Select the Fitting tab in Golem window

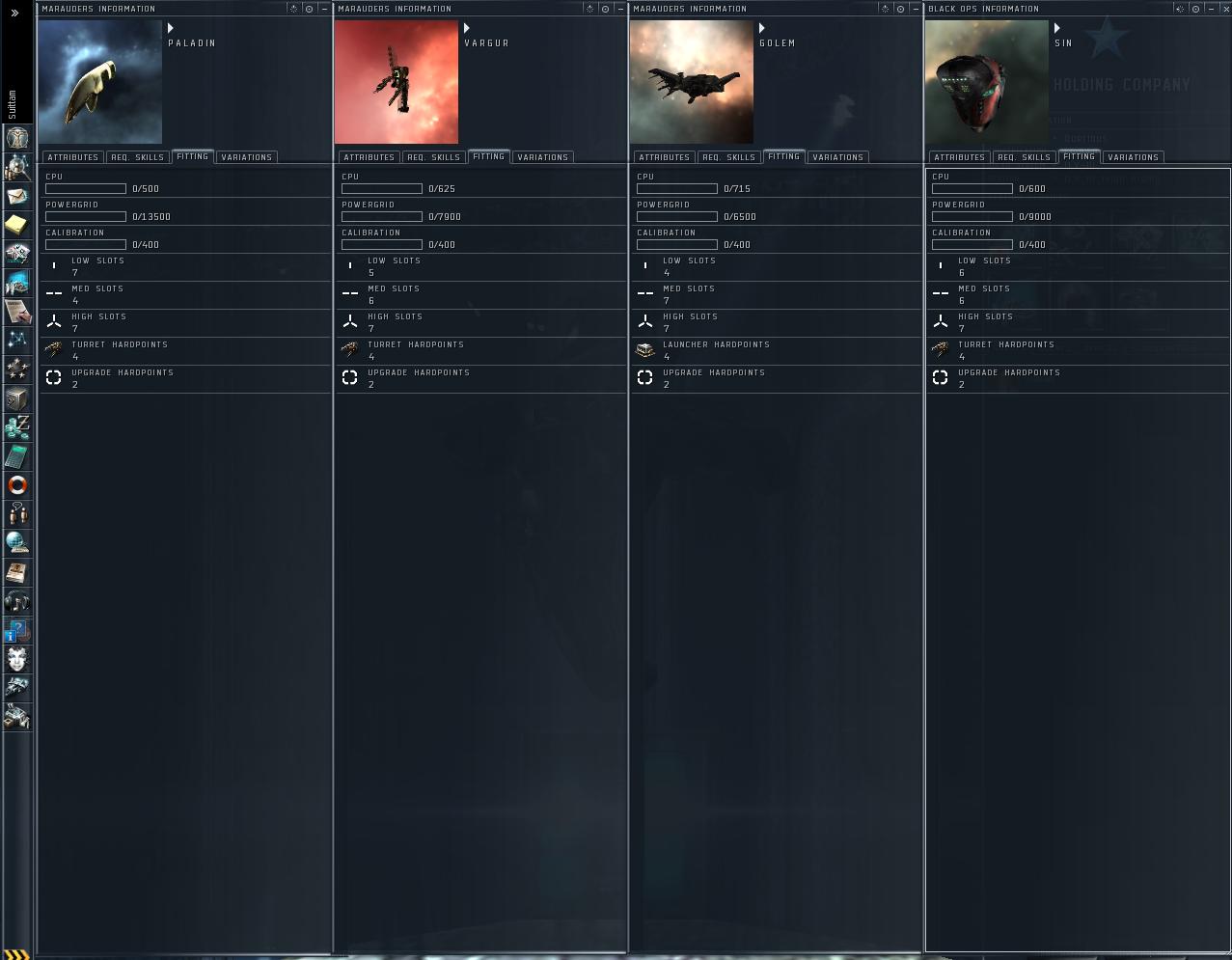coord(784,156)
